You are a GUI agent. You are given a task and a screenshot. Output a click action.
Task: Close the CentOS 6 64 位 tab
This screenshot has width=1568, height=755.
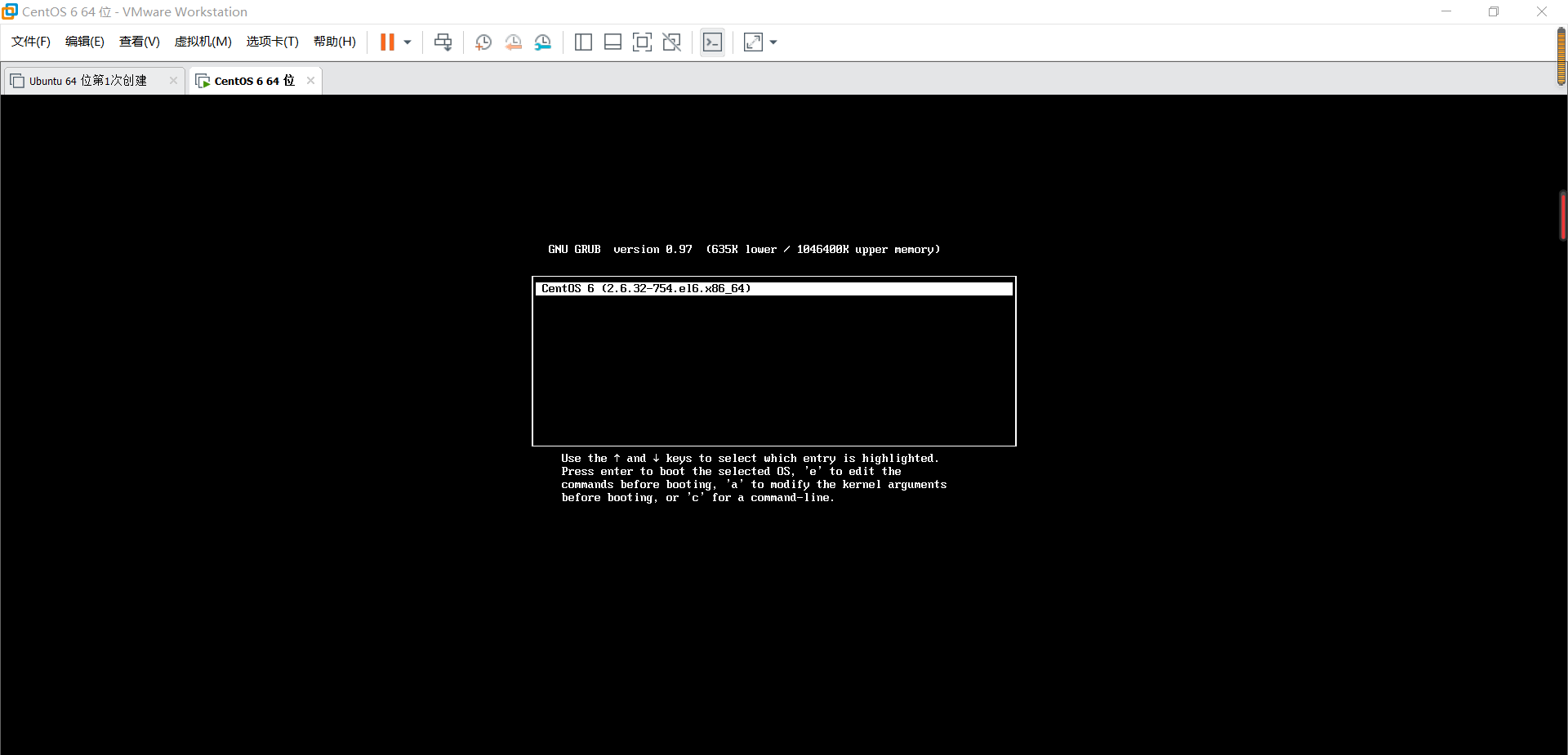click(310, 80)
